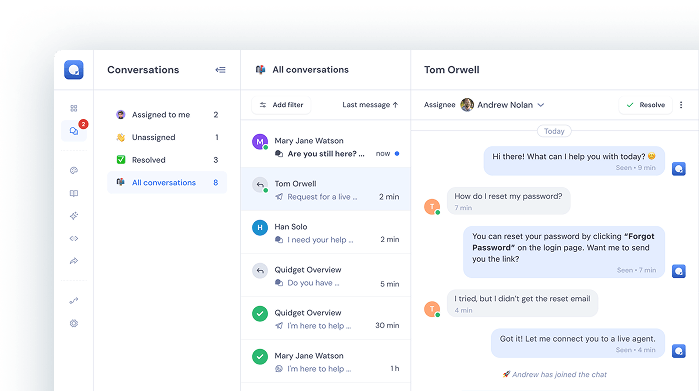Open the dashboard grid icon in sidebar

coord(74,108)
